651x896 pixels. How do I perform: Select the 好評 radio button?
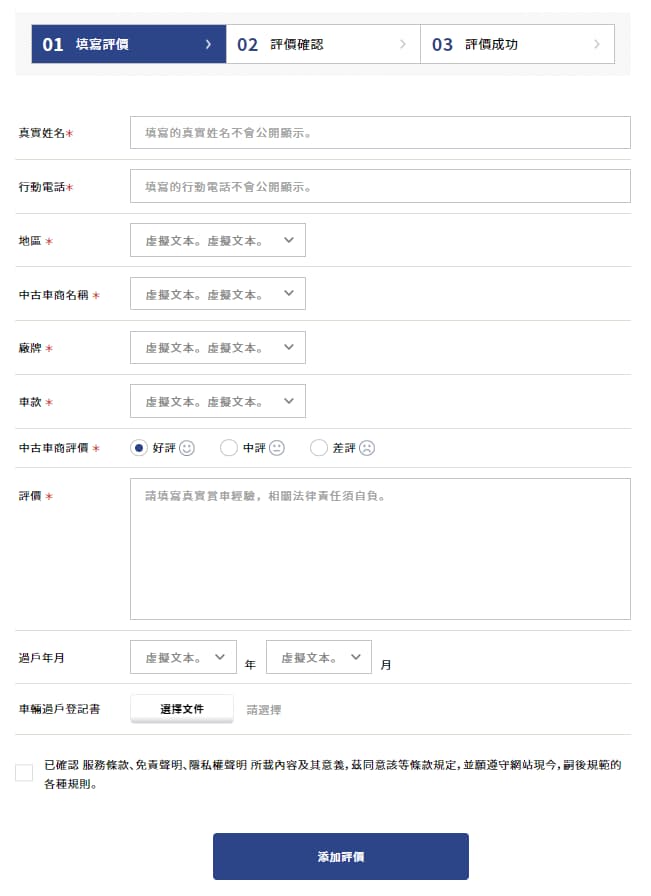tap(139, 448)
